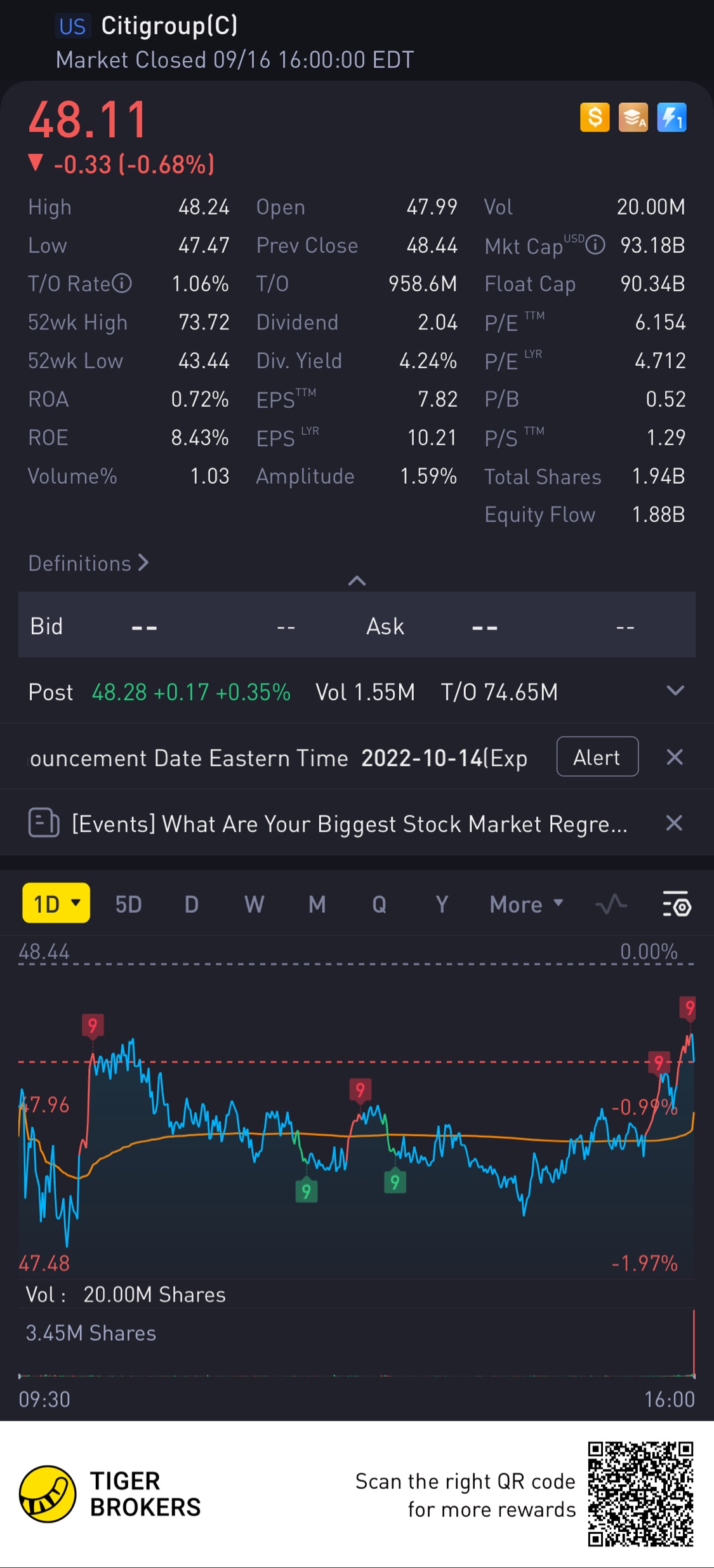714x1568 pixels.
Task: Expand the Post market details chevron
Action: 675,691
